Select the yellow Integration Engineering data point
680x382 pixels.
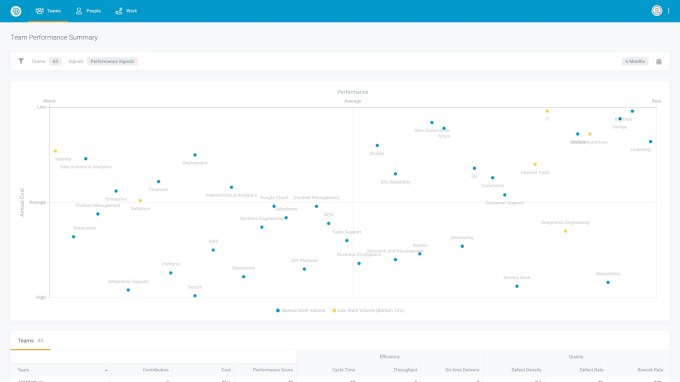pos(565,231)
